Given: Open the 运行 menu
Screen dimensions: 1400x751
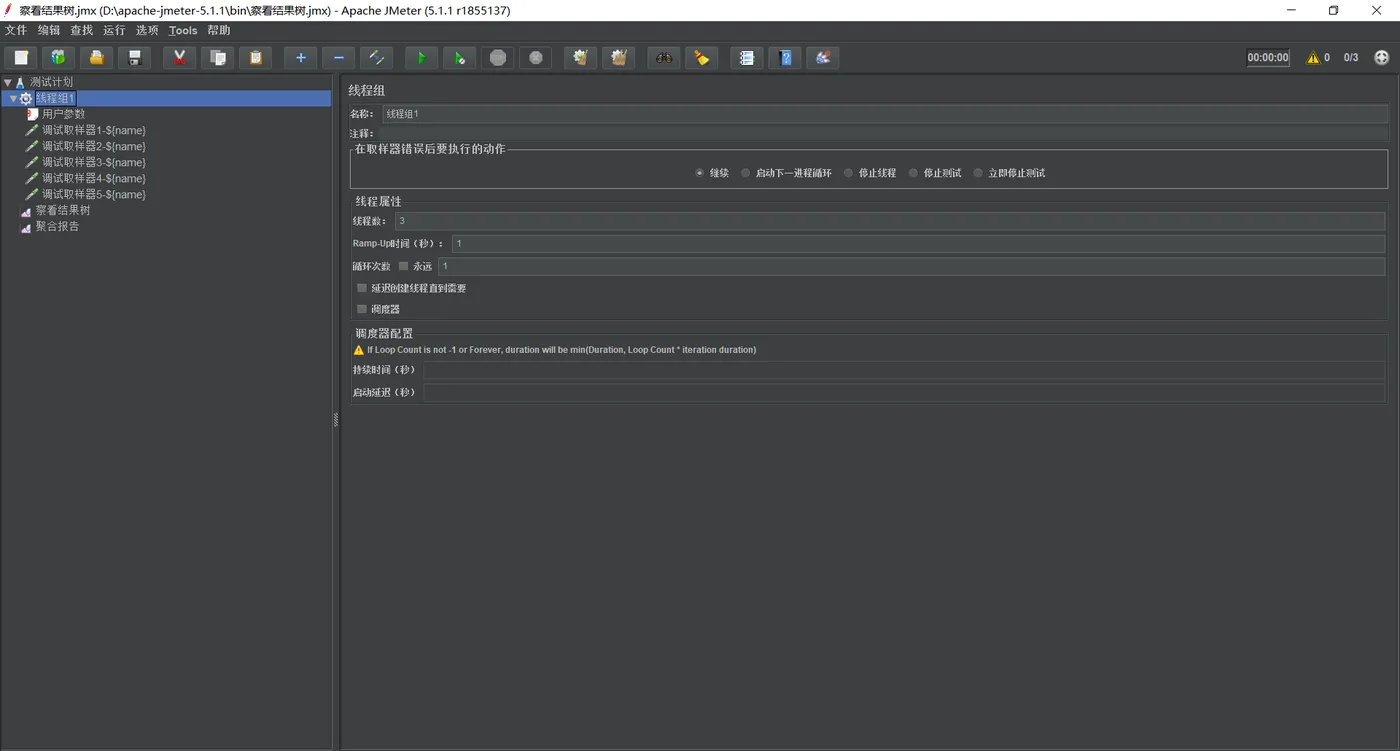Looking at the screenshot, I should pos(115,30).
